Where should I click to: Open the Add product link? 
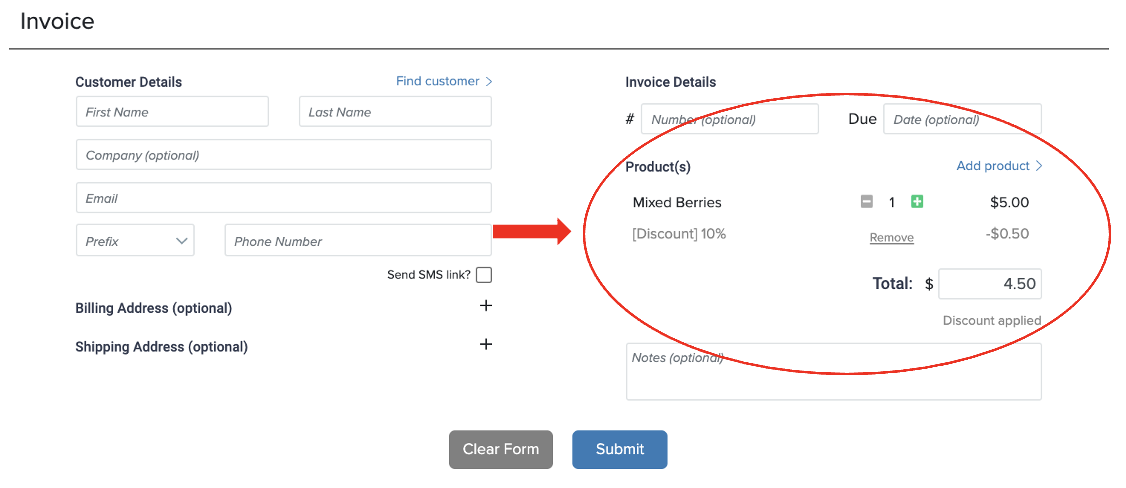(999, 166)
